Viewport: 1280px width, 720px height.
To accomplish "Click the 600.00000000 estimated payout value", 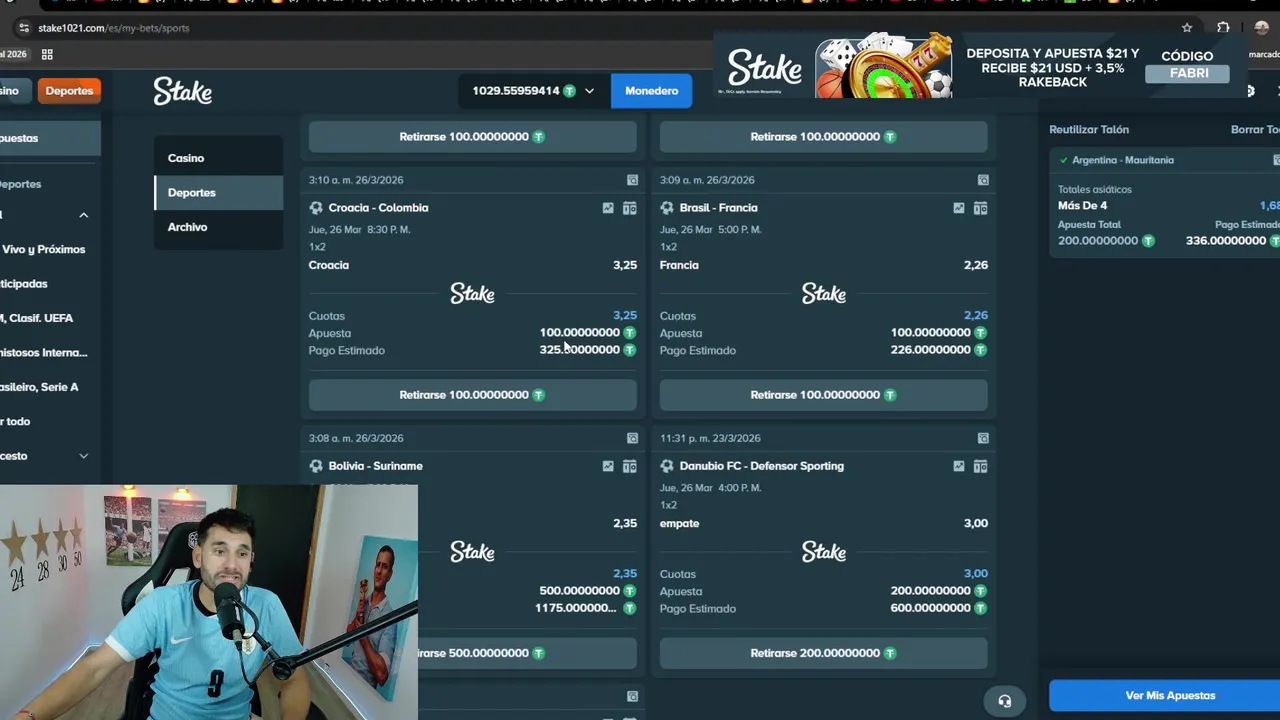I will click(x=931, y=608).
